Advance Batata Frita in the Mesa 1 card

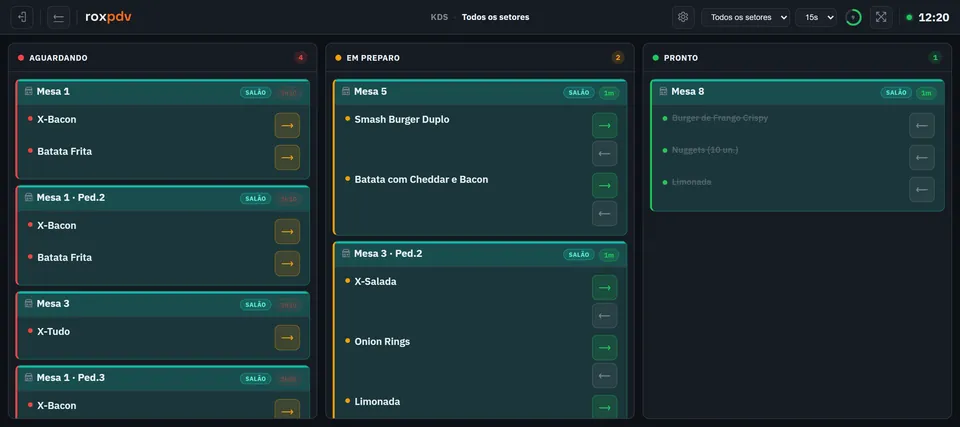click(287, 157)
